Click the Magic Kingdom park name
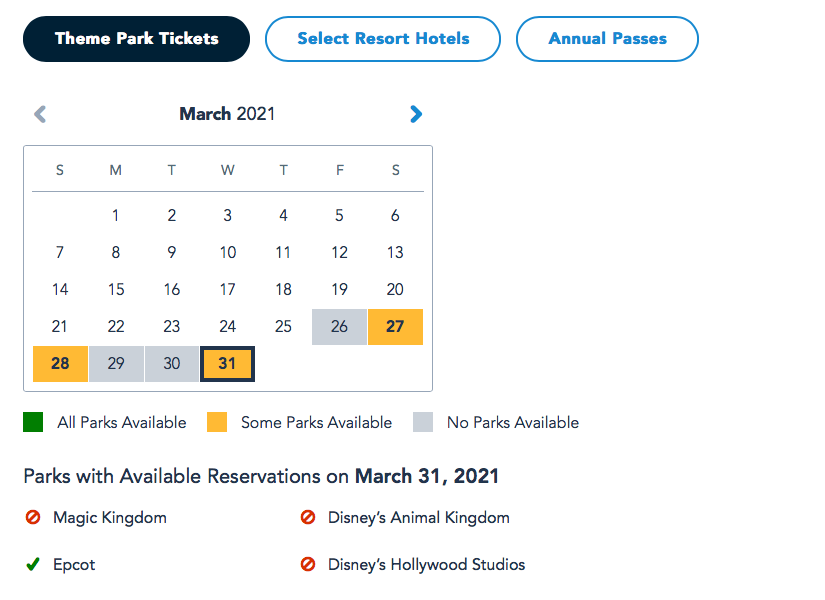The width and height of the screenshot is (825, 600). click(x=110, y=518)
